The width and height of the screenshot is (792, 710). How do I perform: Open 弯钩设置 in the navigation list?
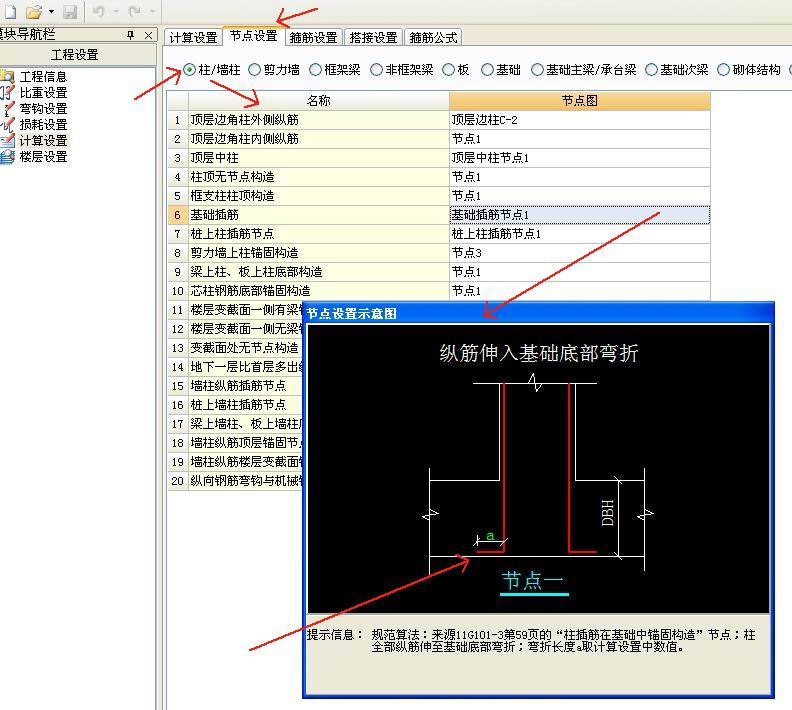pyautogui.click(x=43, y=109)
